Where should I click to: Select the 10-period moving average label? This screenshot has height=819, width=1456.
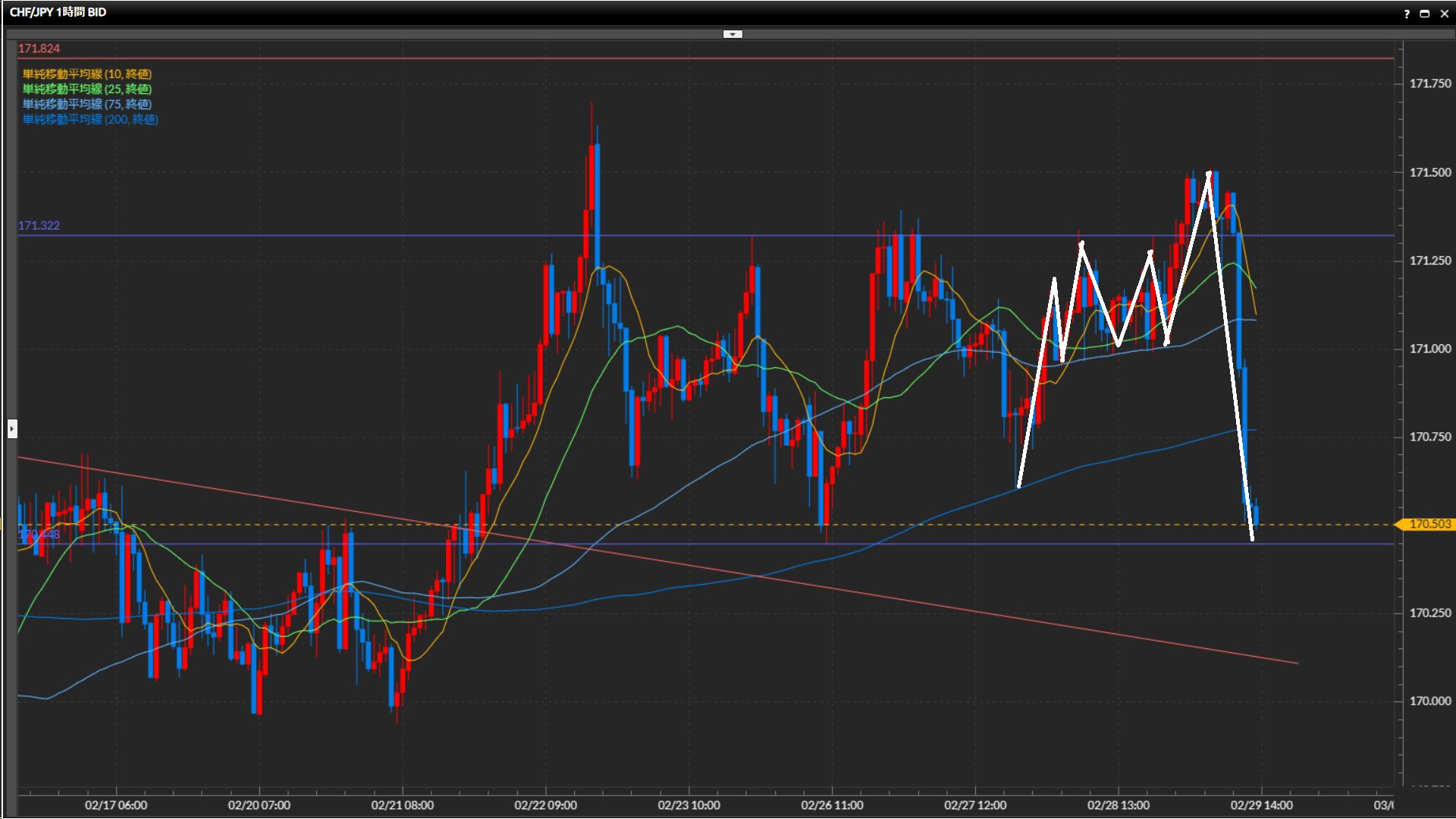(x=87, y=74)
